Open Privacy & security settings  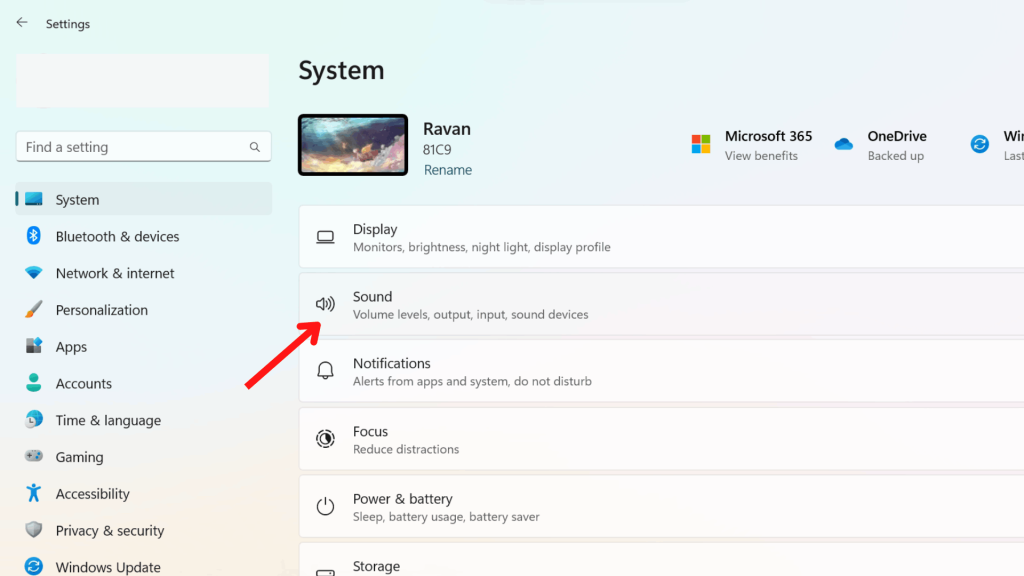pos(144,530)
